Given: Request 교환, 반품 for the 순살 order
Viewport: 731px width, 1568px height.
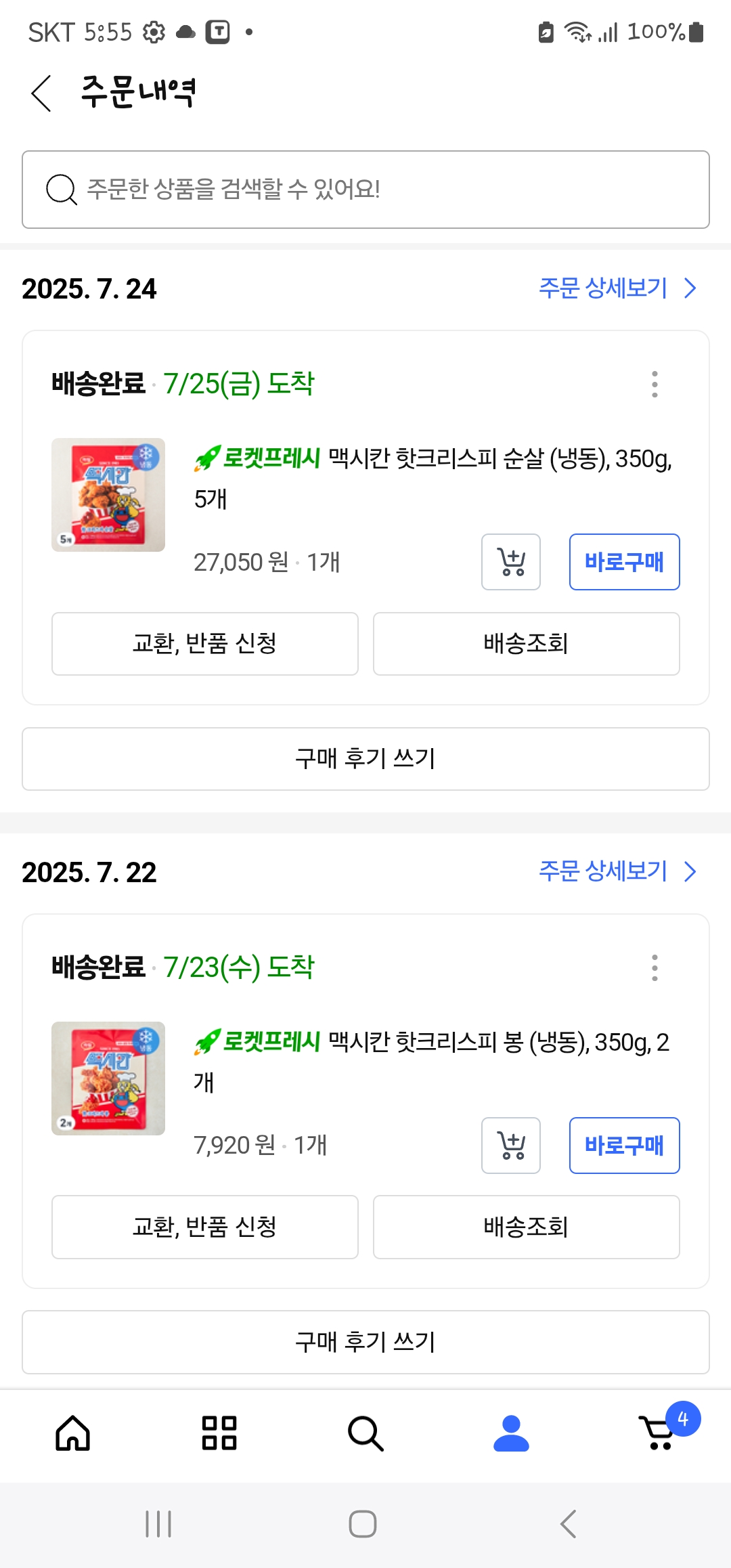Looking at the screenshot, I should coord(205,644).
